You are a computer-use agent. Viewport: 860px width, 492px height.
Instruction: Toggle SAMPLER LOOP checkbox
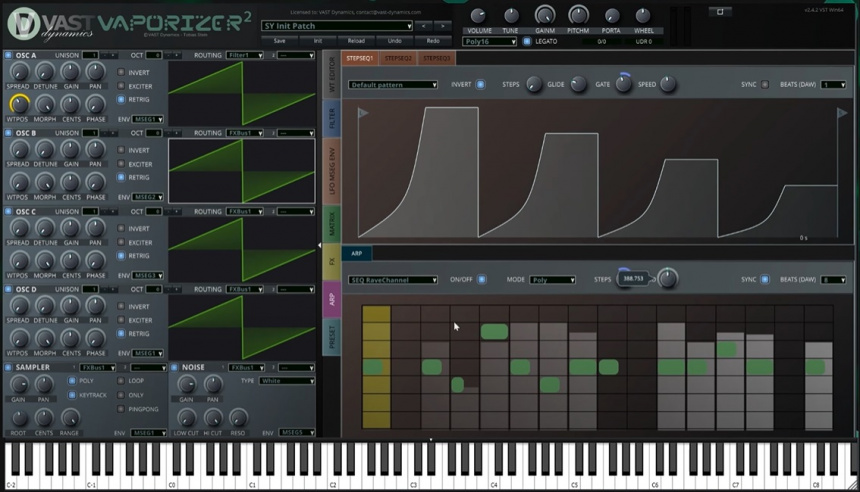pos(121,380)
